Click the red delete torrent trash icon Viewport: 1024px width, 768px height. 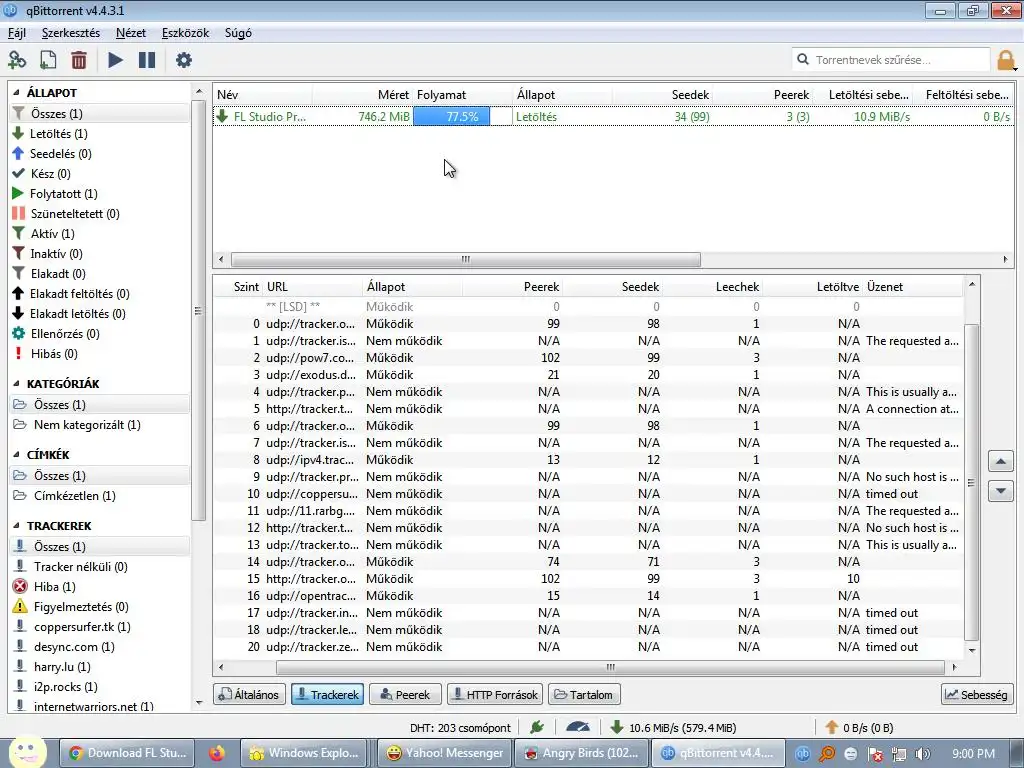[79, 60]
